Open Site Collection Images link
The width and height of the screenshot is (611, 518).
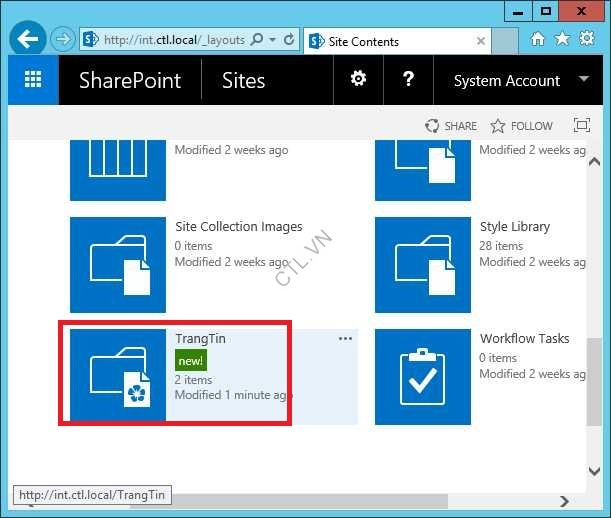tap(238, 227)
